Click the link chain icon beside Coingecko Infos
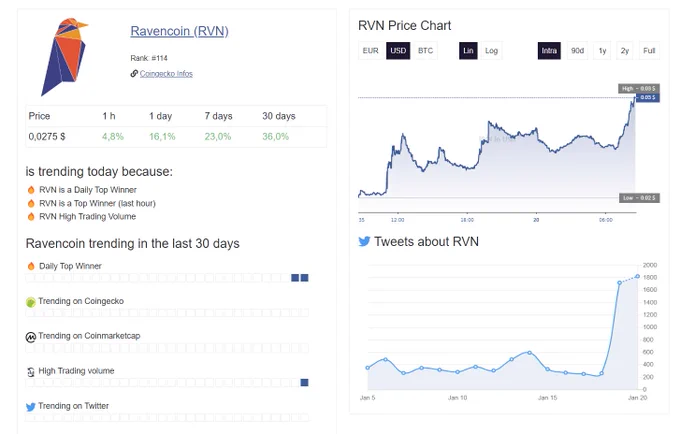The height and width of the screenshot is (434, 680). click(134, 73)
